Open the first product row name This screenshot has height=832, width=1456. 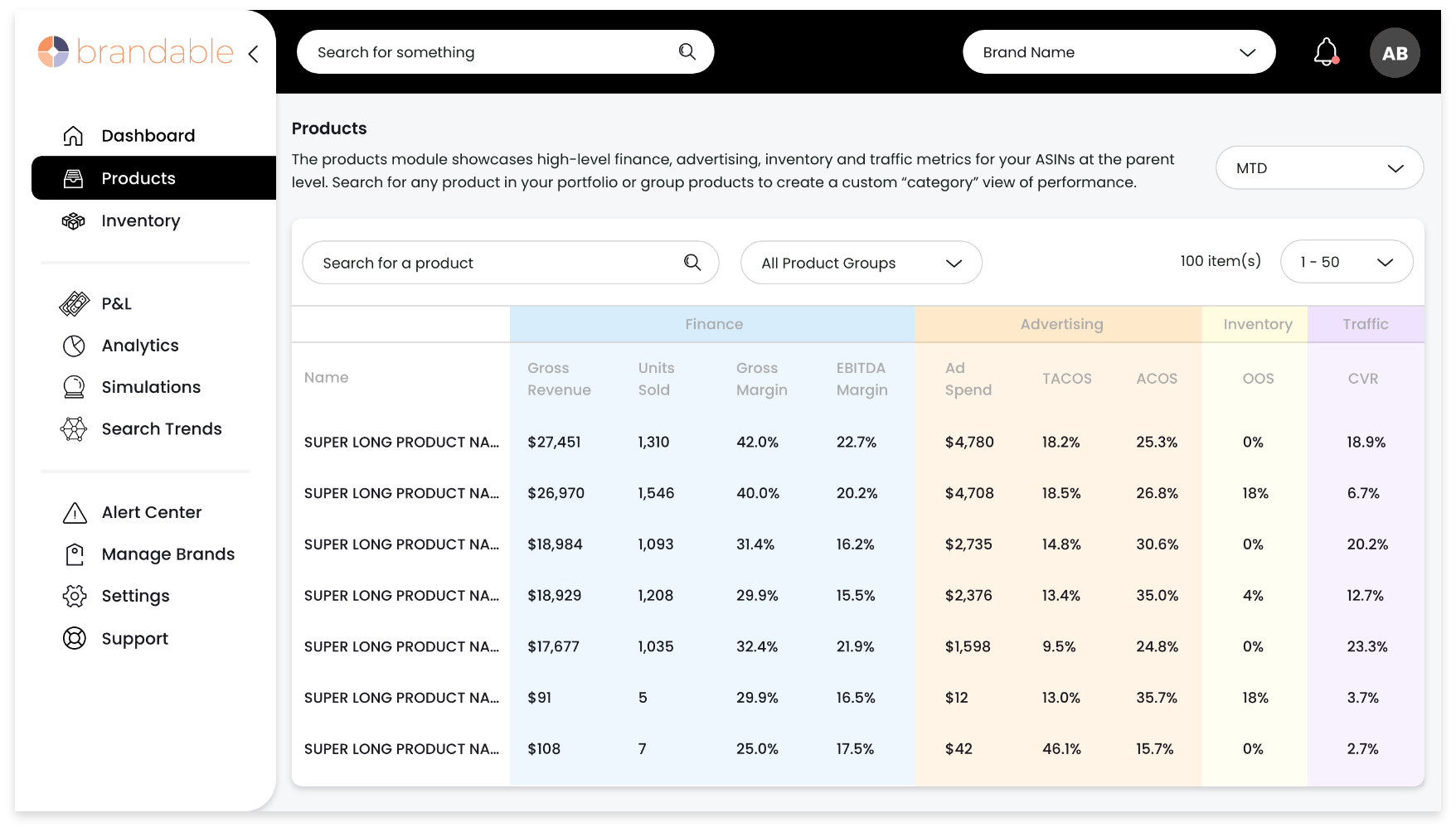401,443
